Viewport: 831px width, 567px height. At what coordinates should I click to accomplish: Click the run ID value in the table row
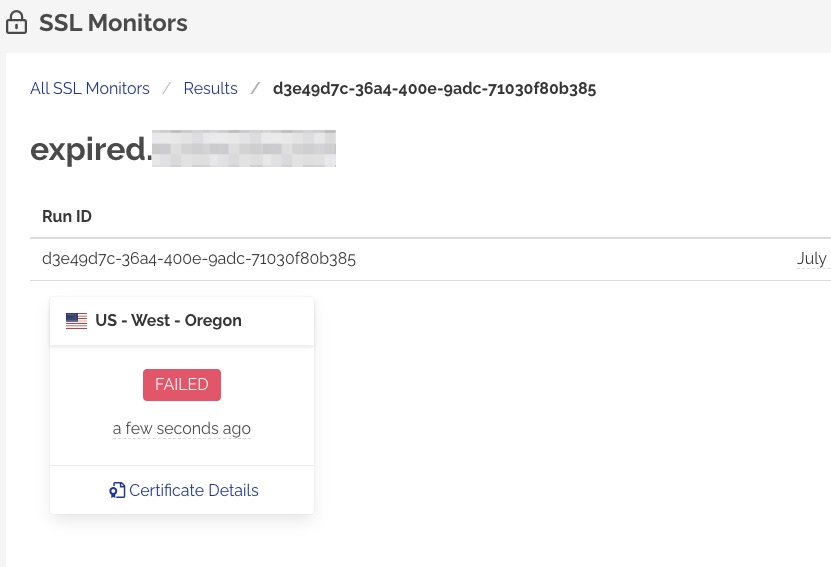199,259
